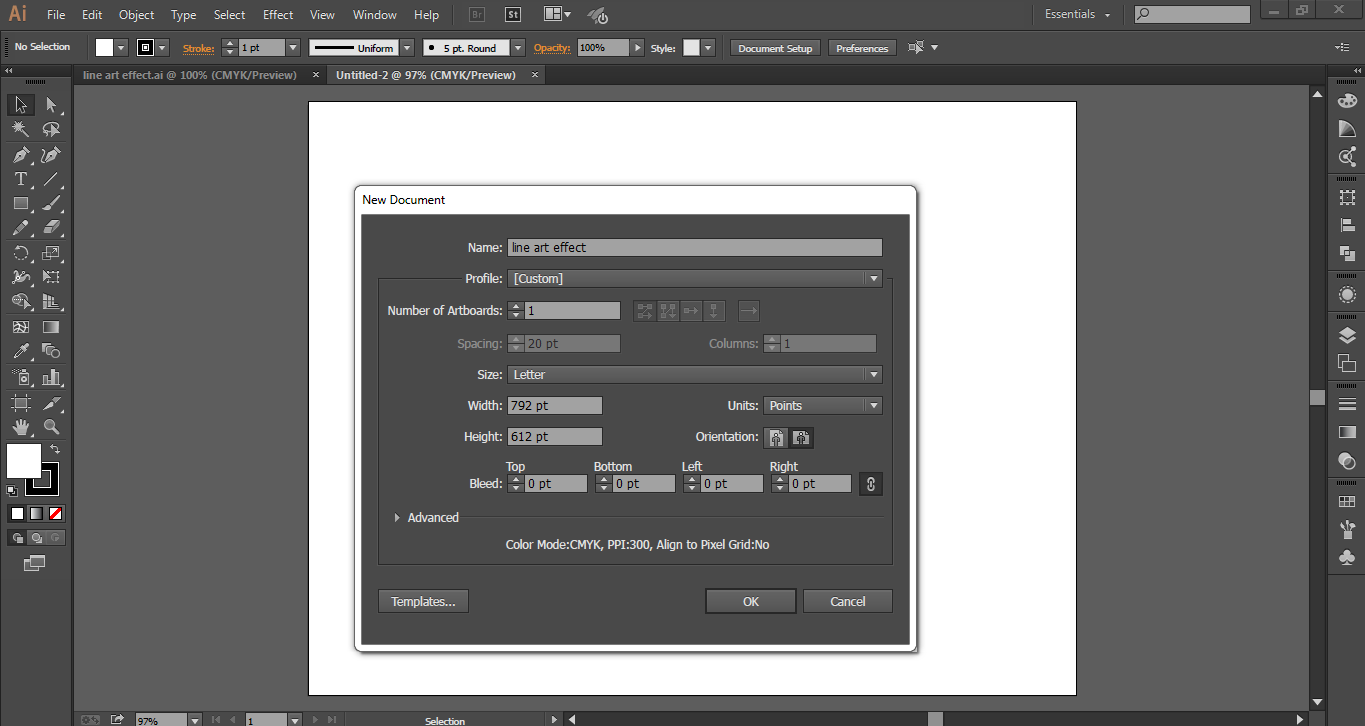Open the Effect menu

coord(278,15)
